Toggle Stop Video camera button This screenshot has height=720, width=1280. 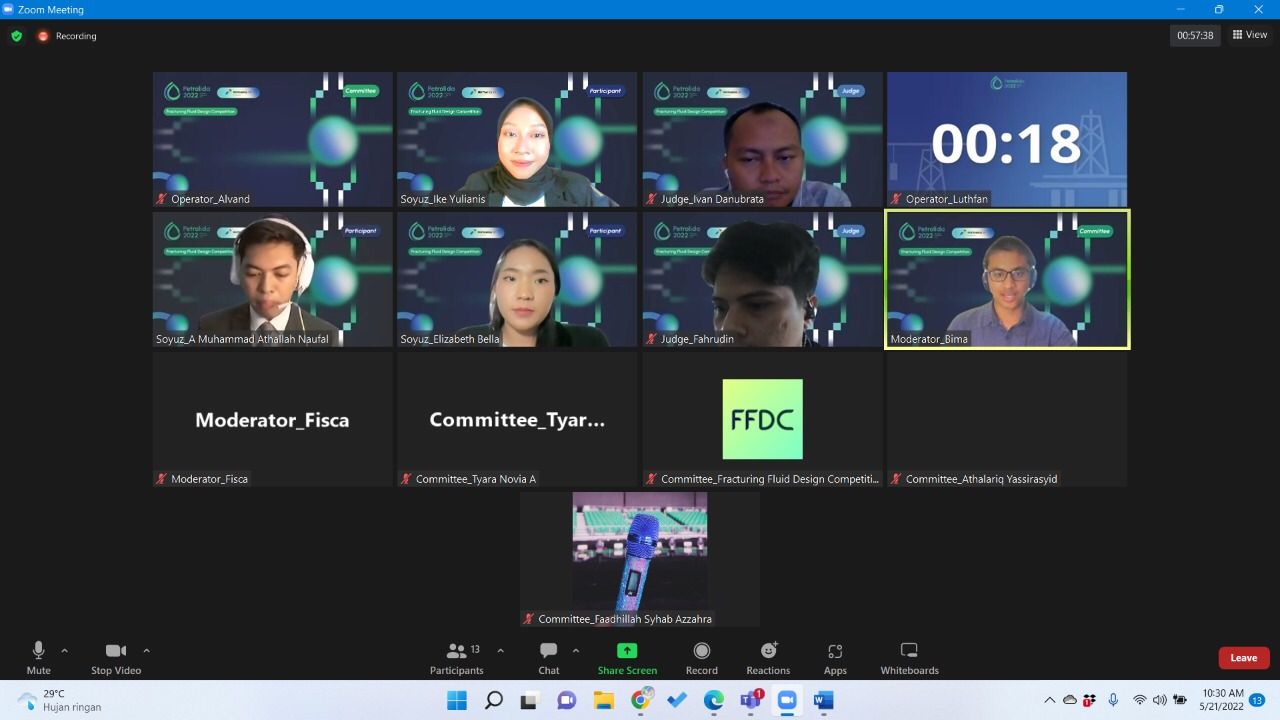point(116,656)
